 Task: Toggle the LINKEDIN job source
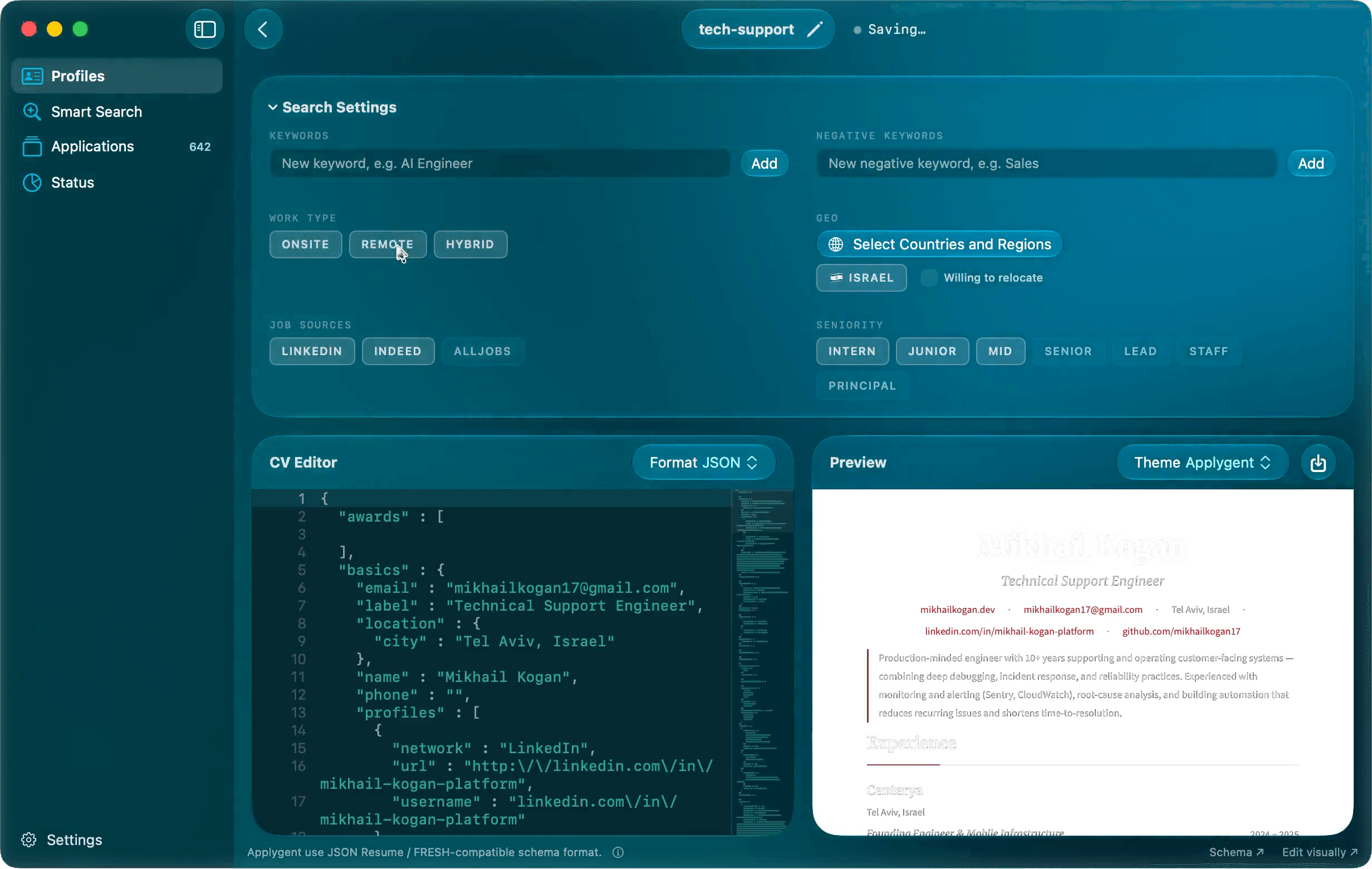coord(312,351)
